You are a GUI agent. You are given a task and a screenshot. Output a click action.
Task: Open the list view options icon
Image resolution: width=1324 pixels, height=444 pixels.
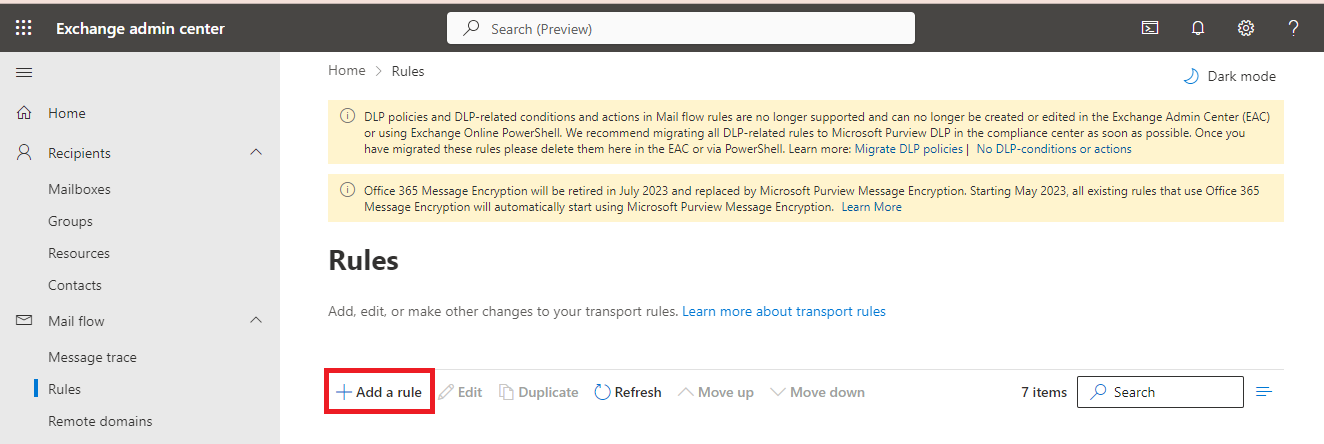pos(1264,392)
